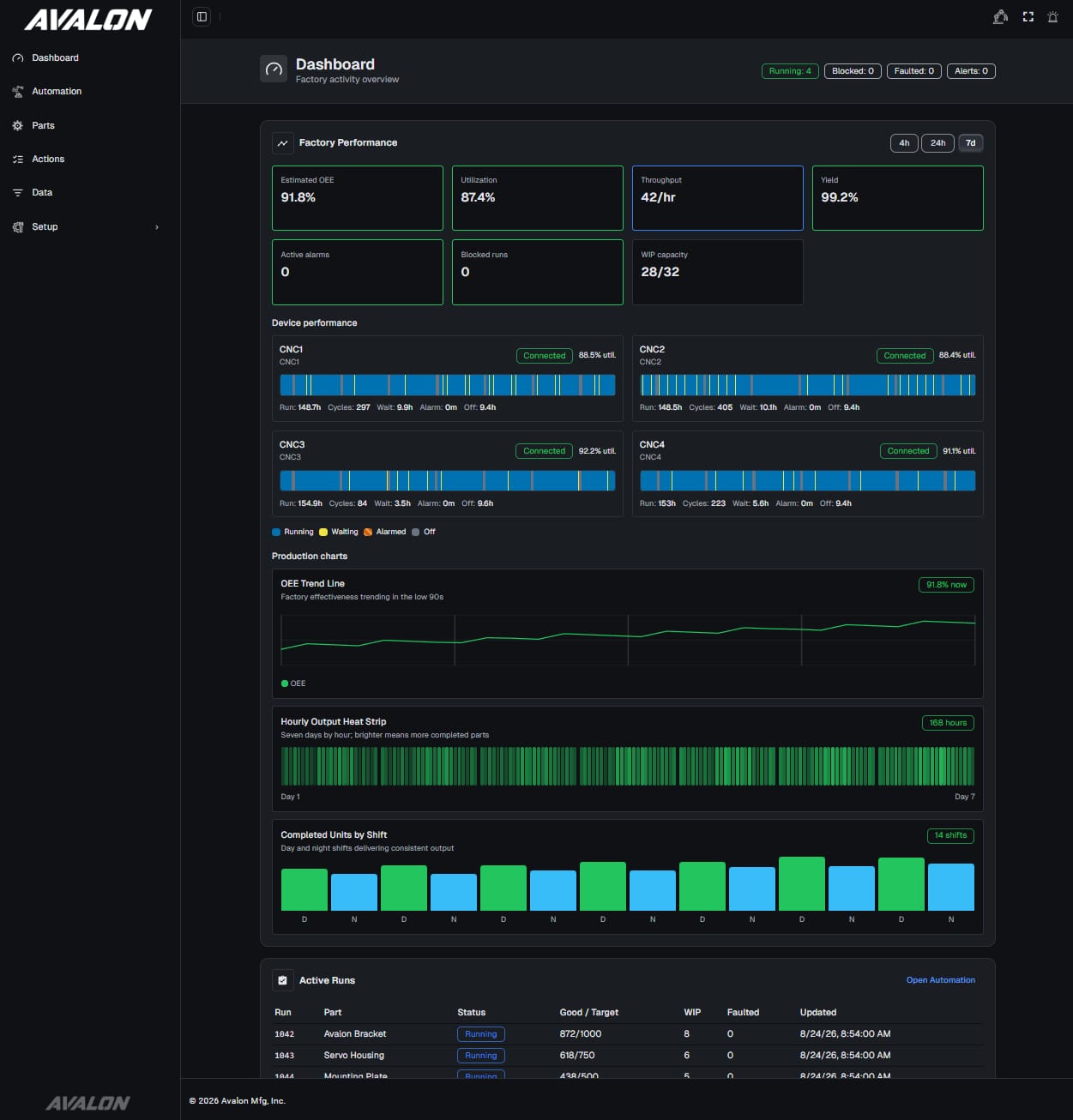Click the Data filter icon in sidebar
The width and height of the screenshot is (1073, 1120).
coord(18,193)
